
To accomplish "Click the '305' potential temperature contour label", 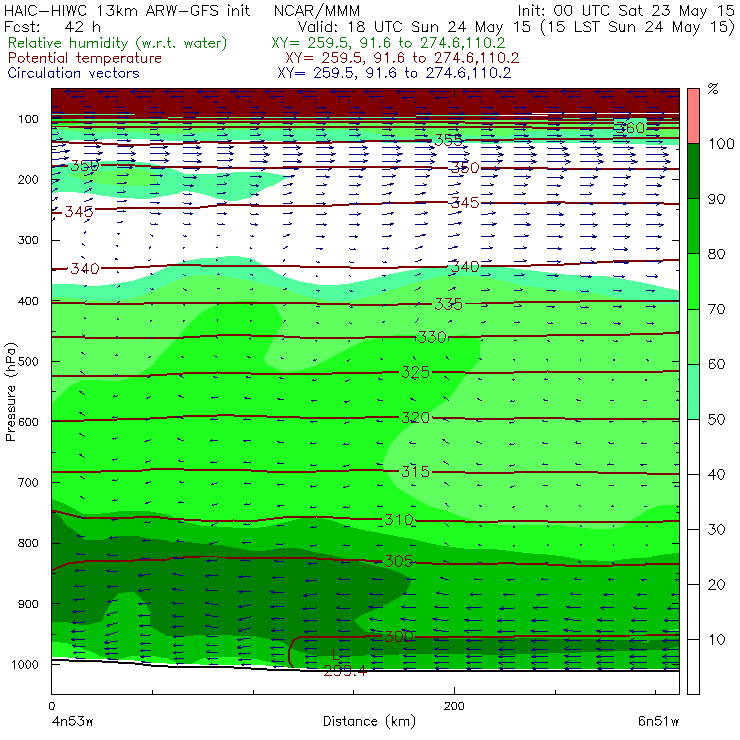I will click(399, 561).
